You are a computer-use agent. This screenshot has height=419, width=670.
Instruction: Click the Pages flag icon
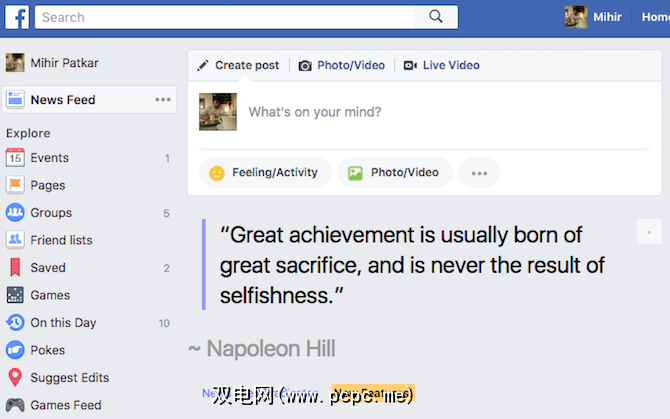(15, 185)
